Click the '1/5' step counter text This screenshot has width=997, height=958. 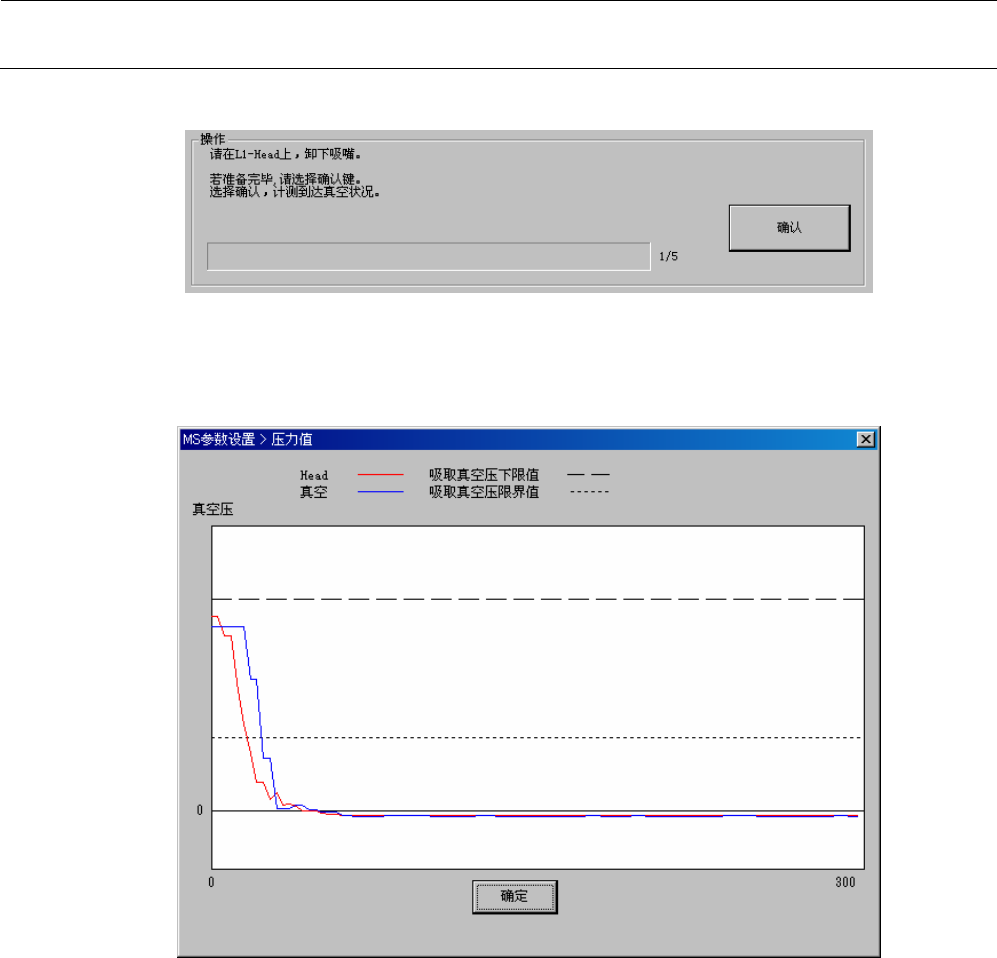click(x=668, y=256)
